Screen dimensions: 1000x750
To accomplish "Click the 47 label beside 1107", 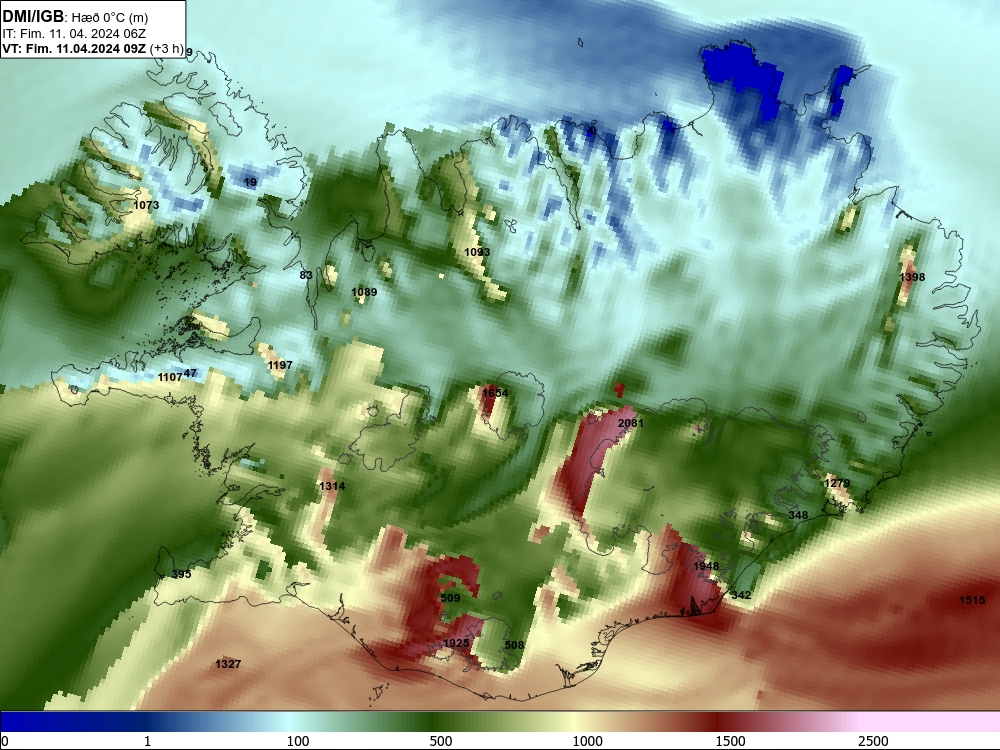I will (190, 373).
